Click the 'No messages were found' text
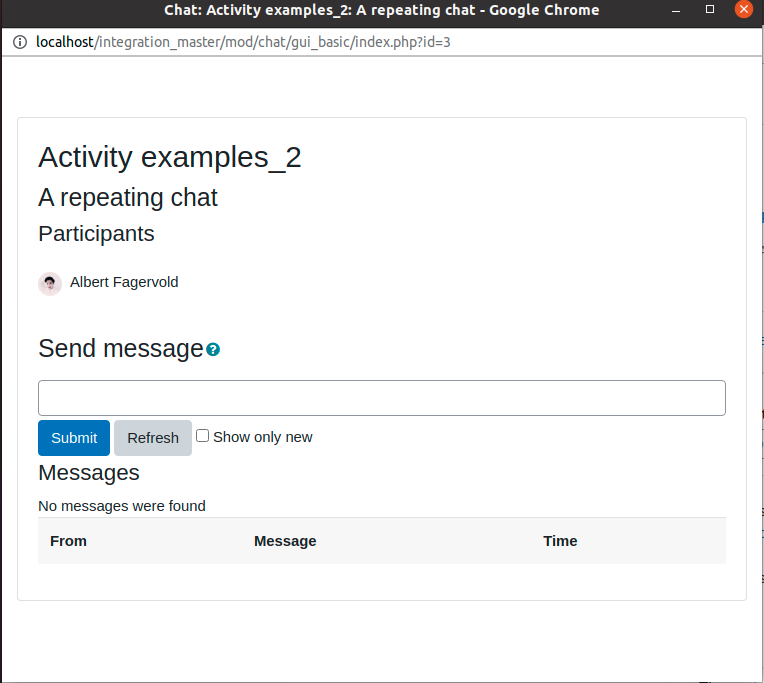This screenshot has height=683, width=764. click(122, 506)
